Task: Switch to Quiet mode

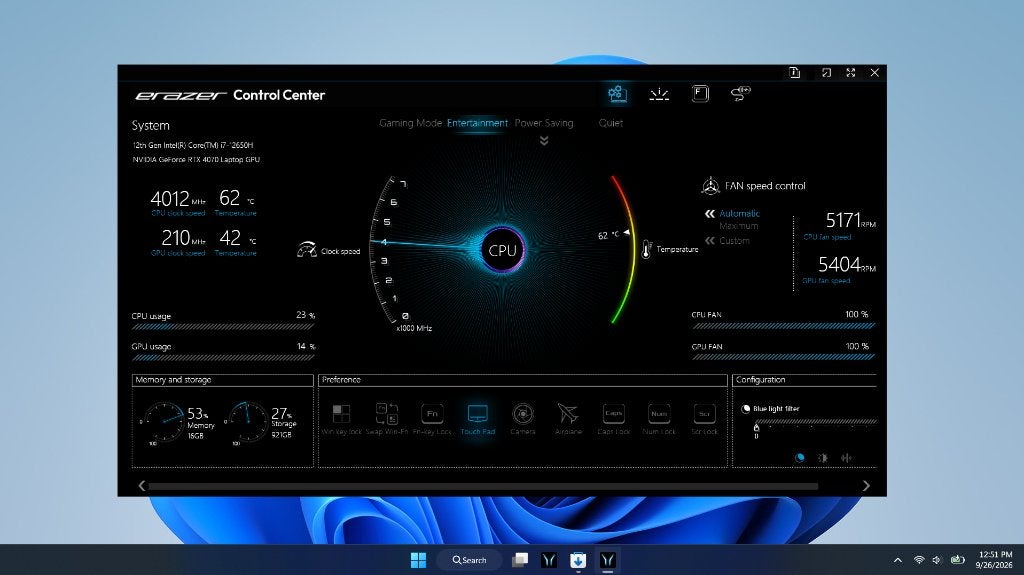Action: click(x=611, y=123)
